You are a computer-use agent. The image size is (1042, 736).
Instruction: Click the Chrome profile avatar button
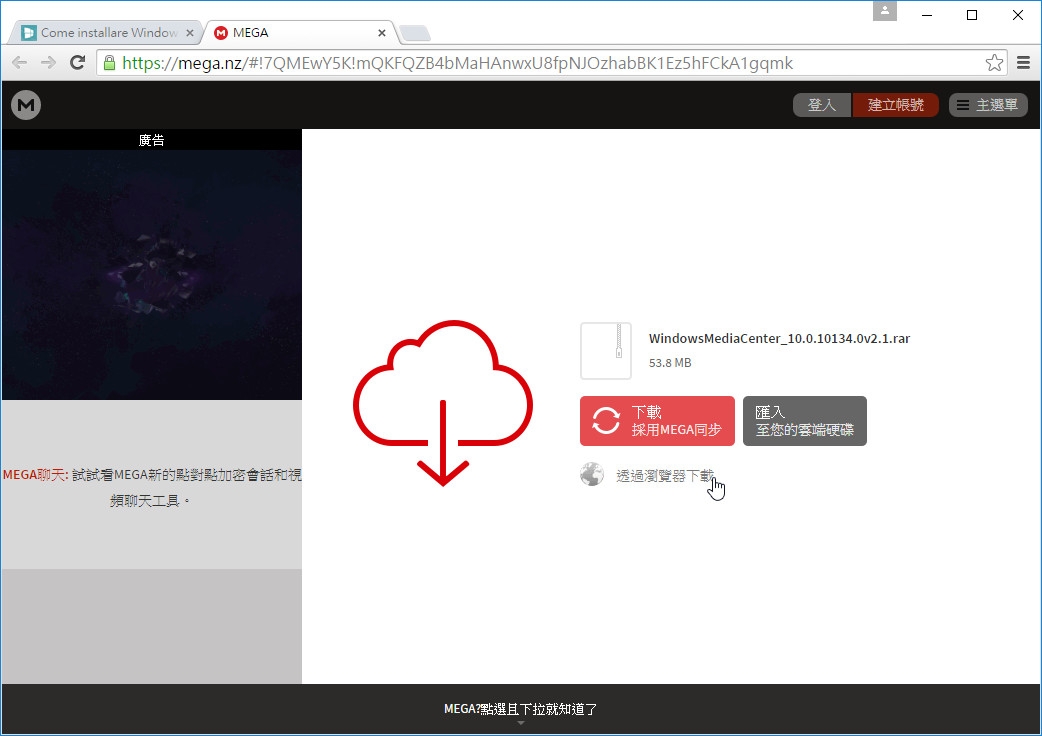885,11
